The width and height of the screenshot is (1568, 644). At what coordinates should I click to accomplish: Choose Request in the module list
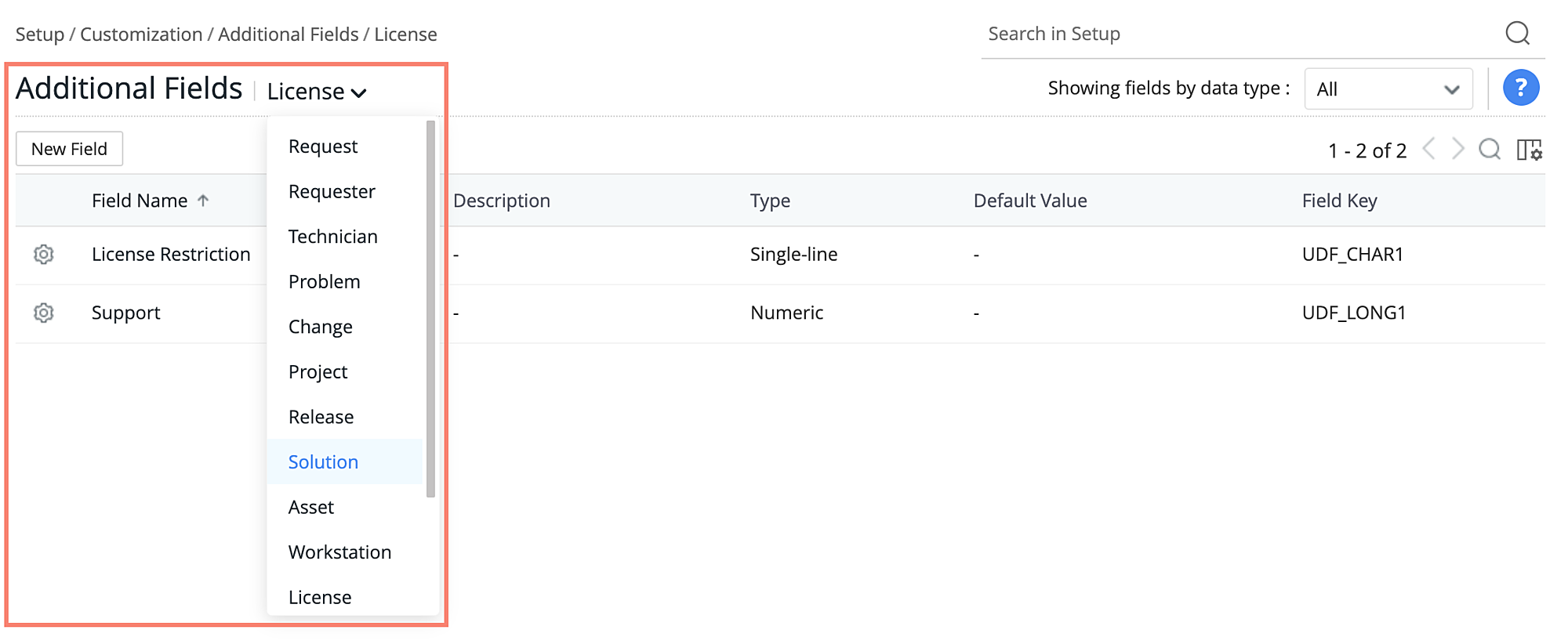(323, 147)
